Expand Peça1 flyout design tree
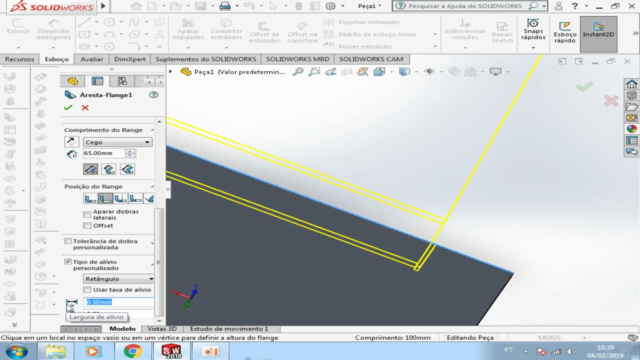 [x=171, y=71]
